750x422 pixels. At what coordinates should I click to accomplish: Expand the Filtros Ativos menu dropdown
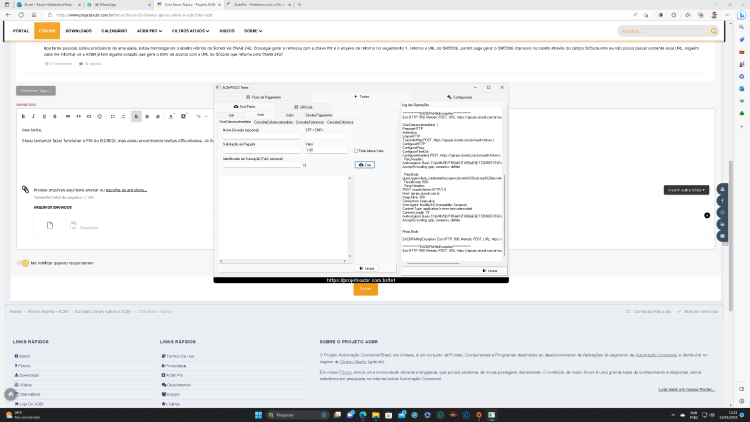[190, 31]
